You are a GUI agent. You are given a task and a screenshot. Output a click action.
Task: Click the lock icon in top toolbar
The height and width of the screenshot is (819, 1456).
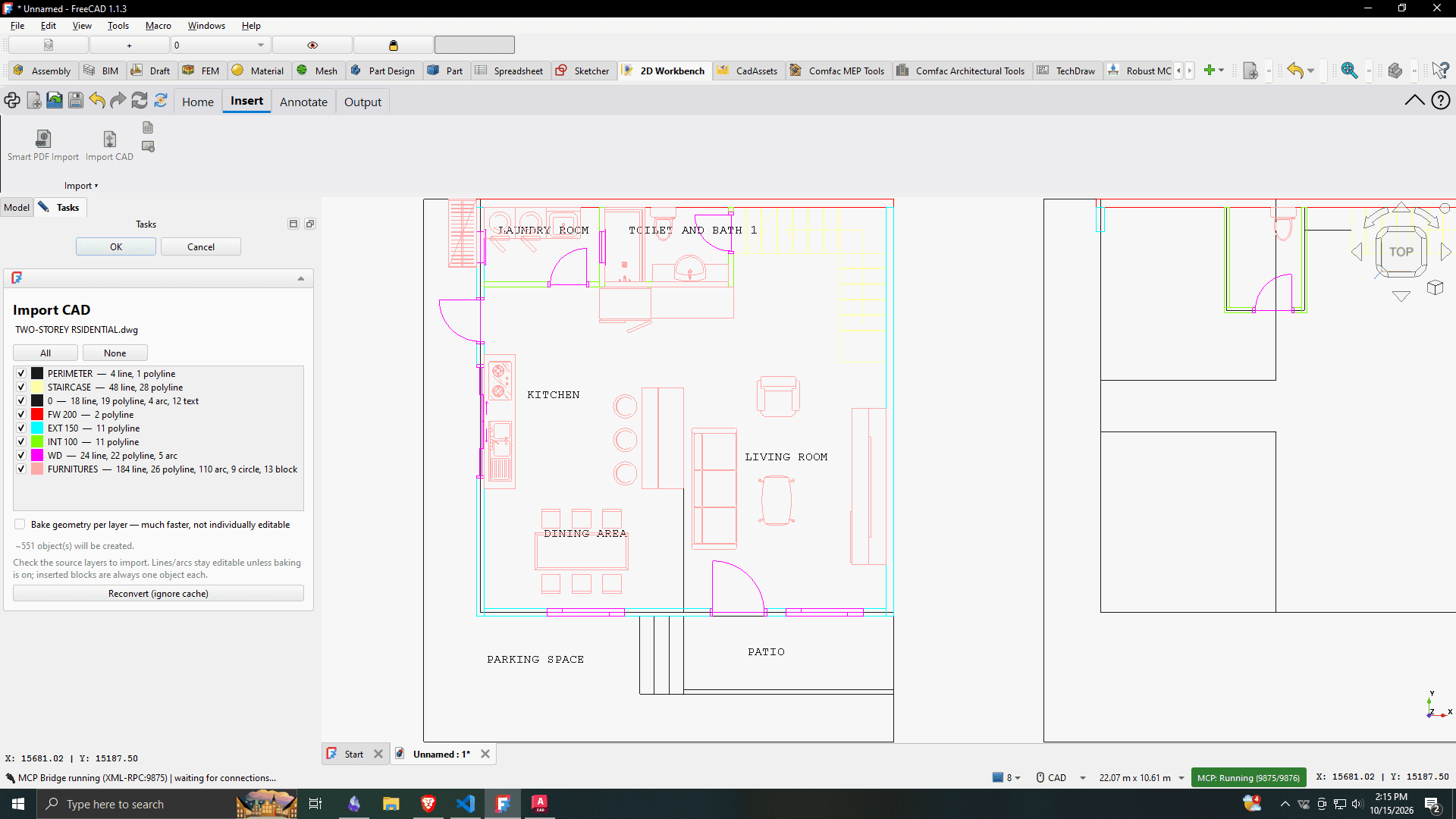click(x=393, y=45)
